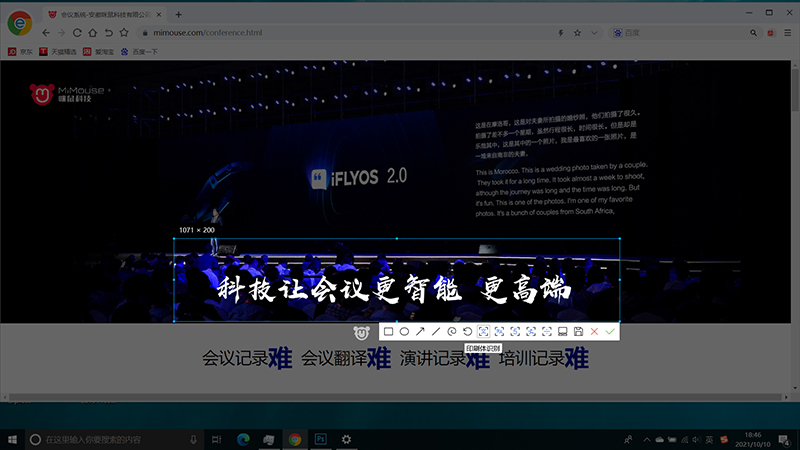Open the 京东 bookmark

point(20,52)
